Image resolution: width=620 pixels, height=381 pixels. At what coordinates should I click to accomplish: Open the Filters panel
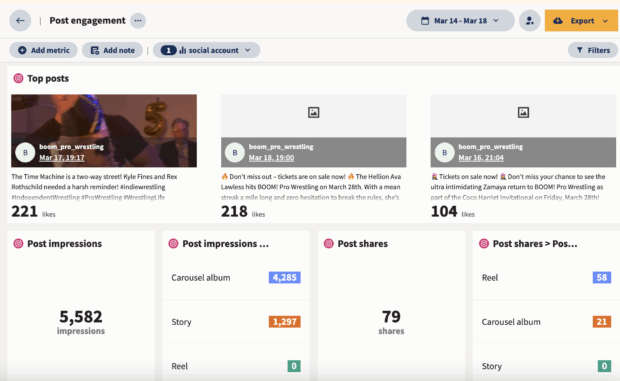coord(593,50)
